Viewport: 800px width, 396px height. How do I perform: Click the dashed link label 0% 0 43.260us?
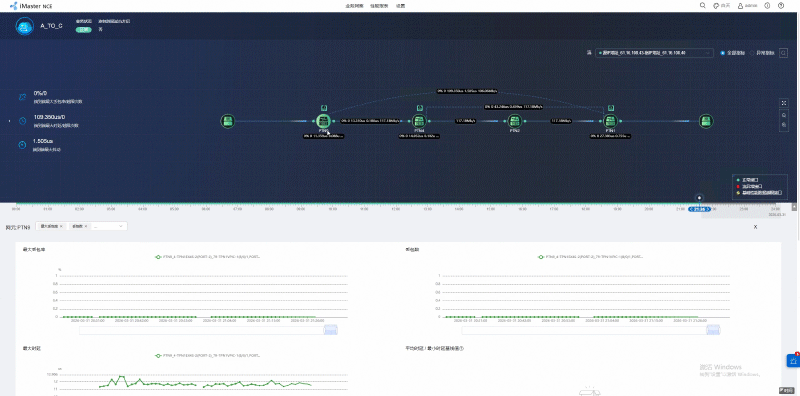514,107
